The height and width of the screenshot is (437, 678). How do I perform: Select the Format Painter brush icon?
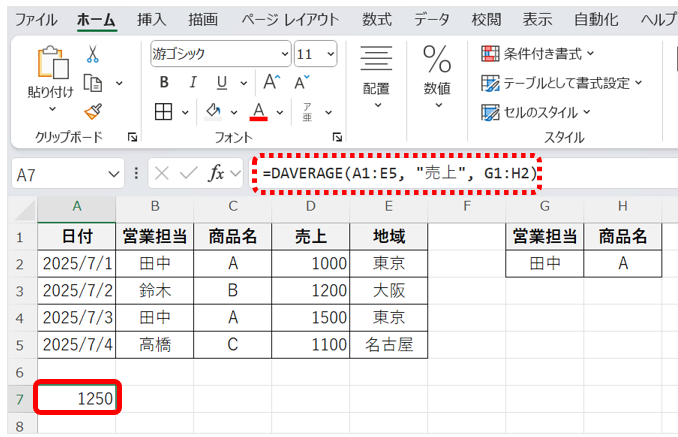93,111
